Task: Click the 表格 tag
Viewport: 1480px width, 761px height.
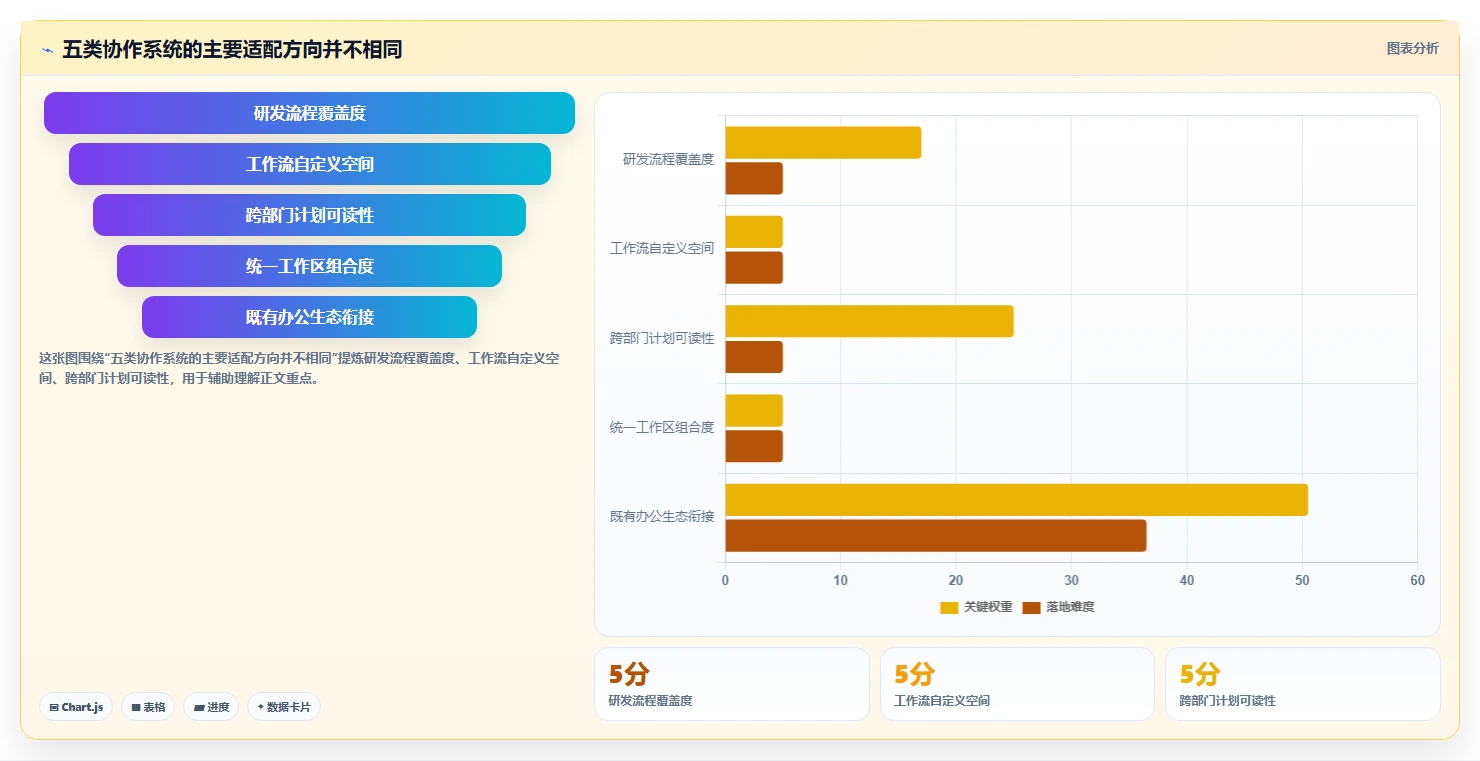Action: pos(148,707)
